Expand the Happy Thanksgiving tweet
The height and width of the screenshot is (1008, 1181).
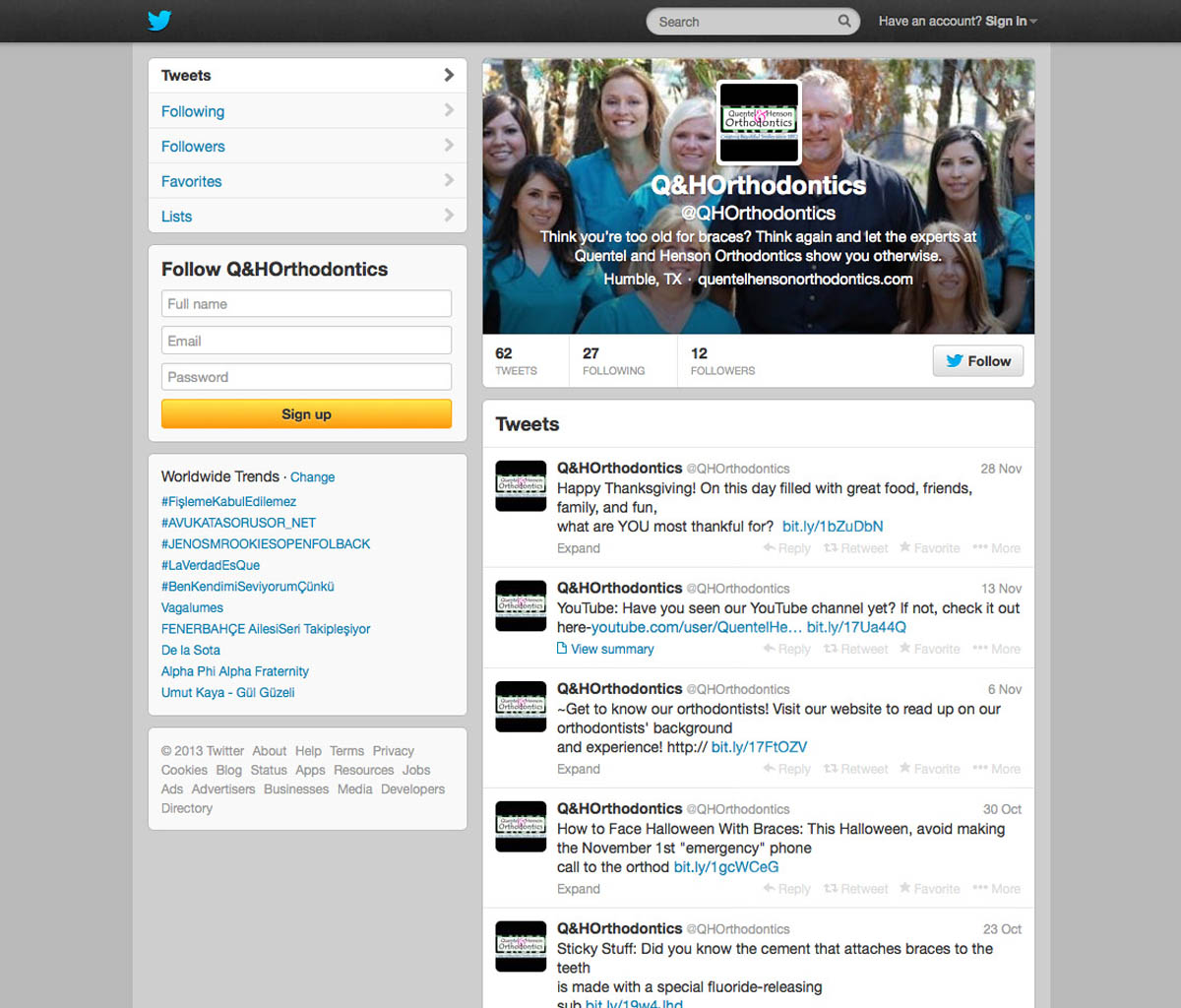578,548
